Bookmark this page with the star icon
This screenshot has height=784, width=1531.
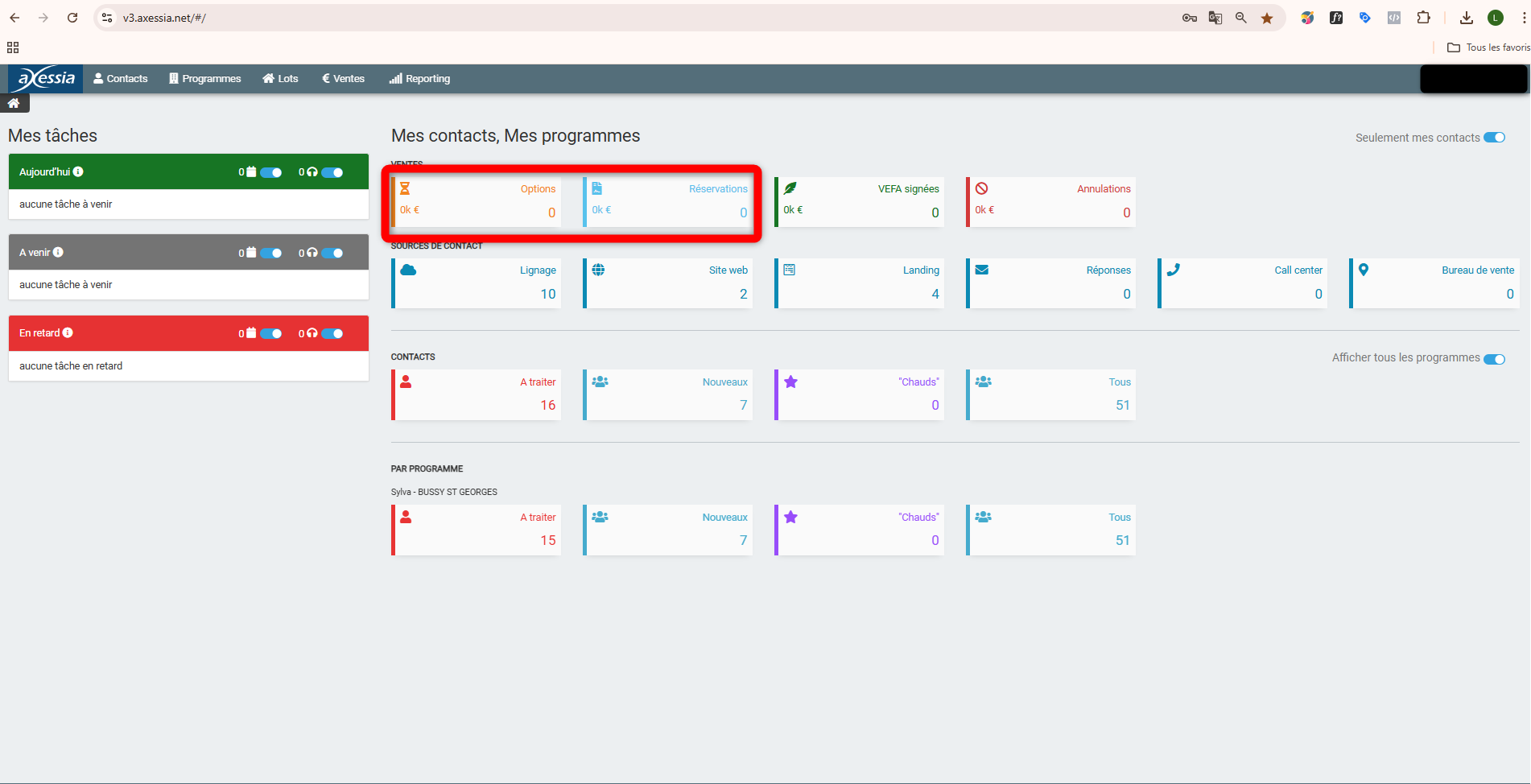[x=1267, y=18]
